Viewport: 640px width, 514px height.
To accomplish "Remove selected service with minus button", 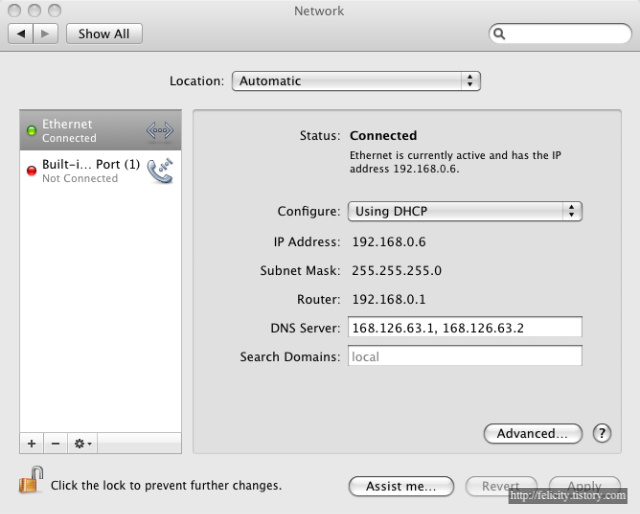I will point(56,443).
